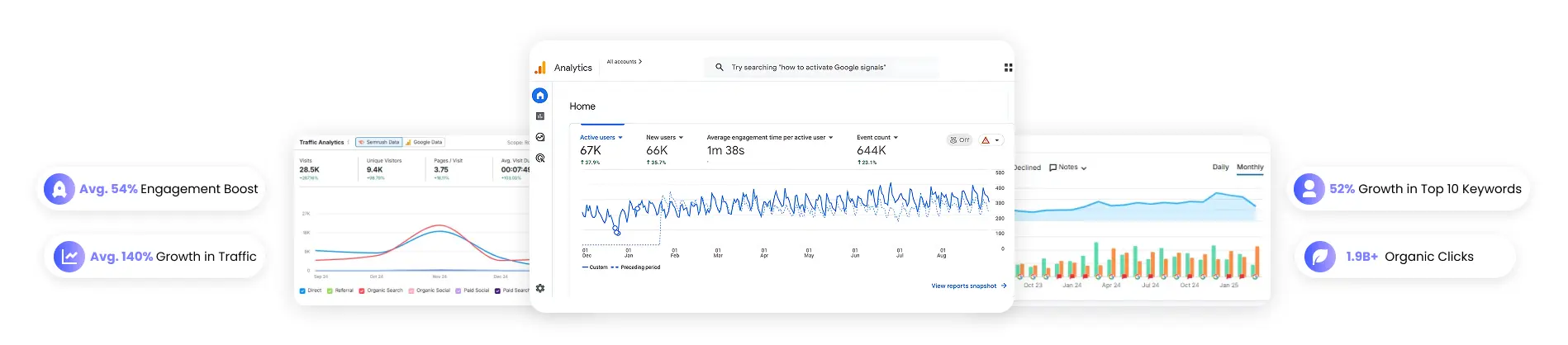Select the Google Data tab
Image resolution: width=1568 pixels, height=345 pixels.
[425, 142]
